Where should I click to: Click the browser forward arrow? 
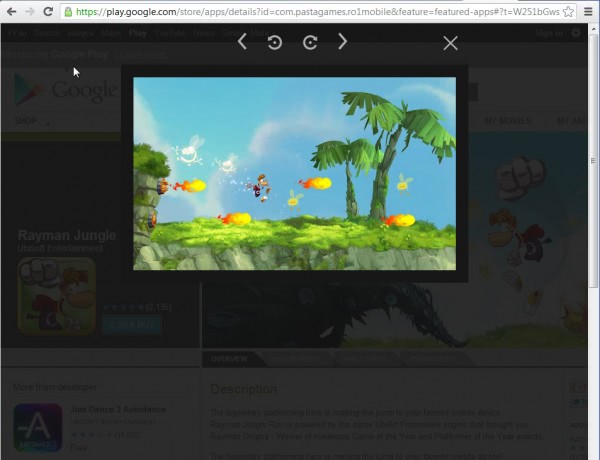coord(29,11)
